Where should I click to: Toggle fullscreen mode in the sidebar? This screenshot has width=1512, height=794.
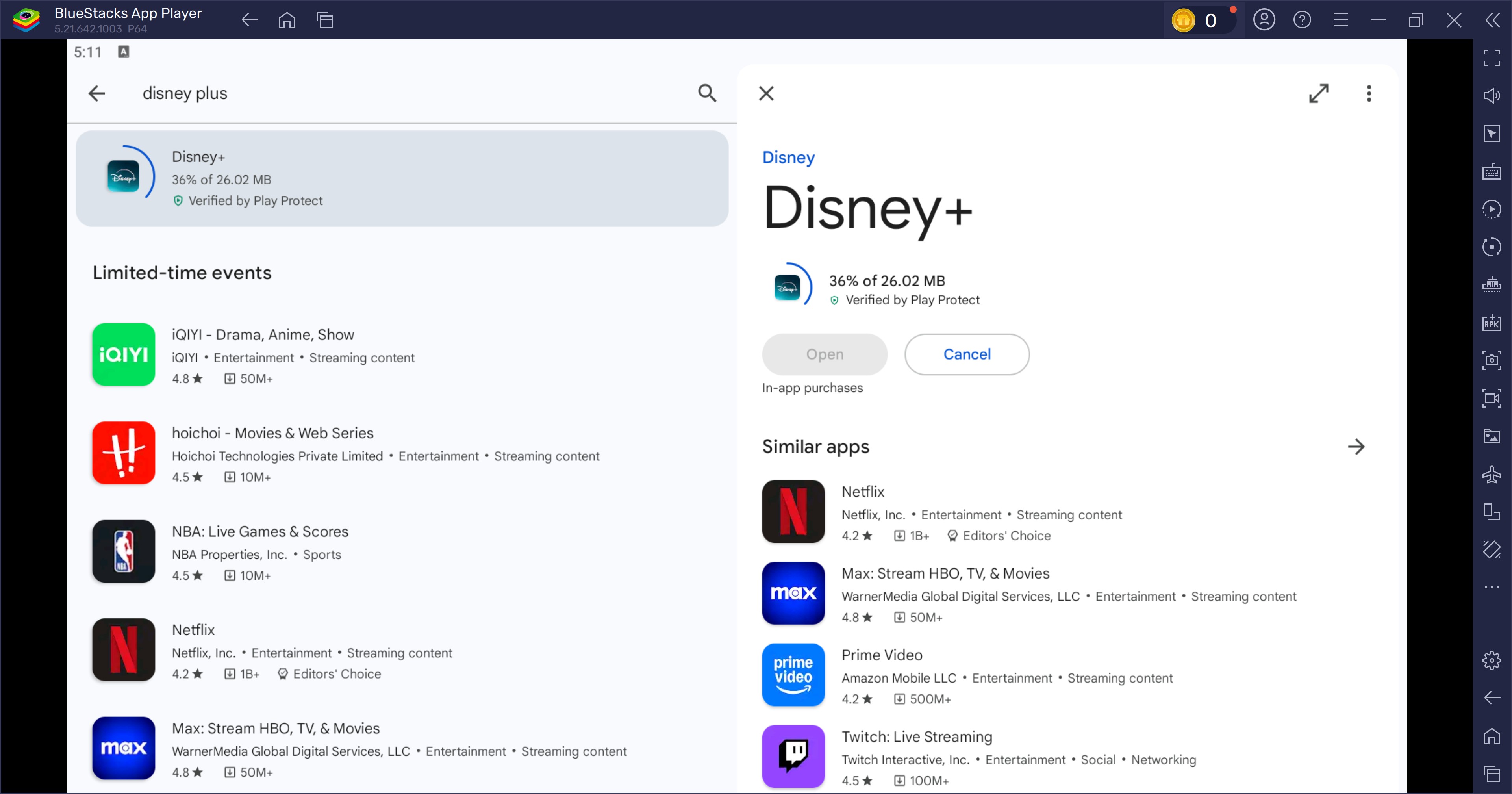coord(1492,58)
